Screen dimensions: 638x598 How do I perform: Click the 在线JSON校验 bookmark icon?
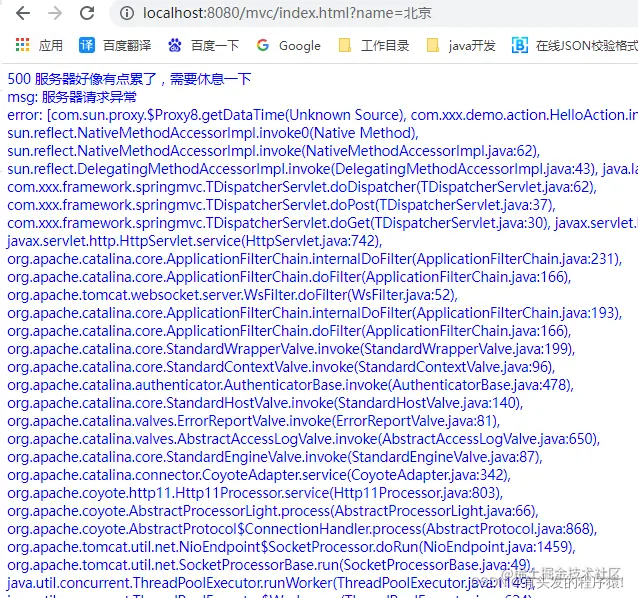coord(520,45)
